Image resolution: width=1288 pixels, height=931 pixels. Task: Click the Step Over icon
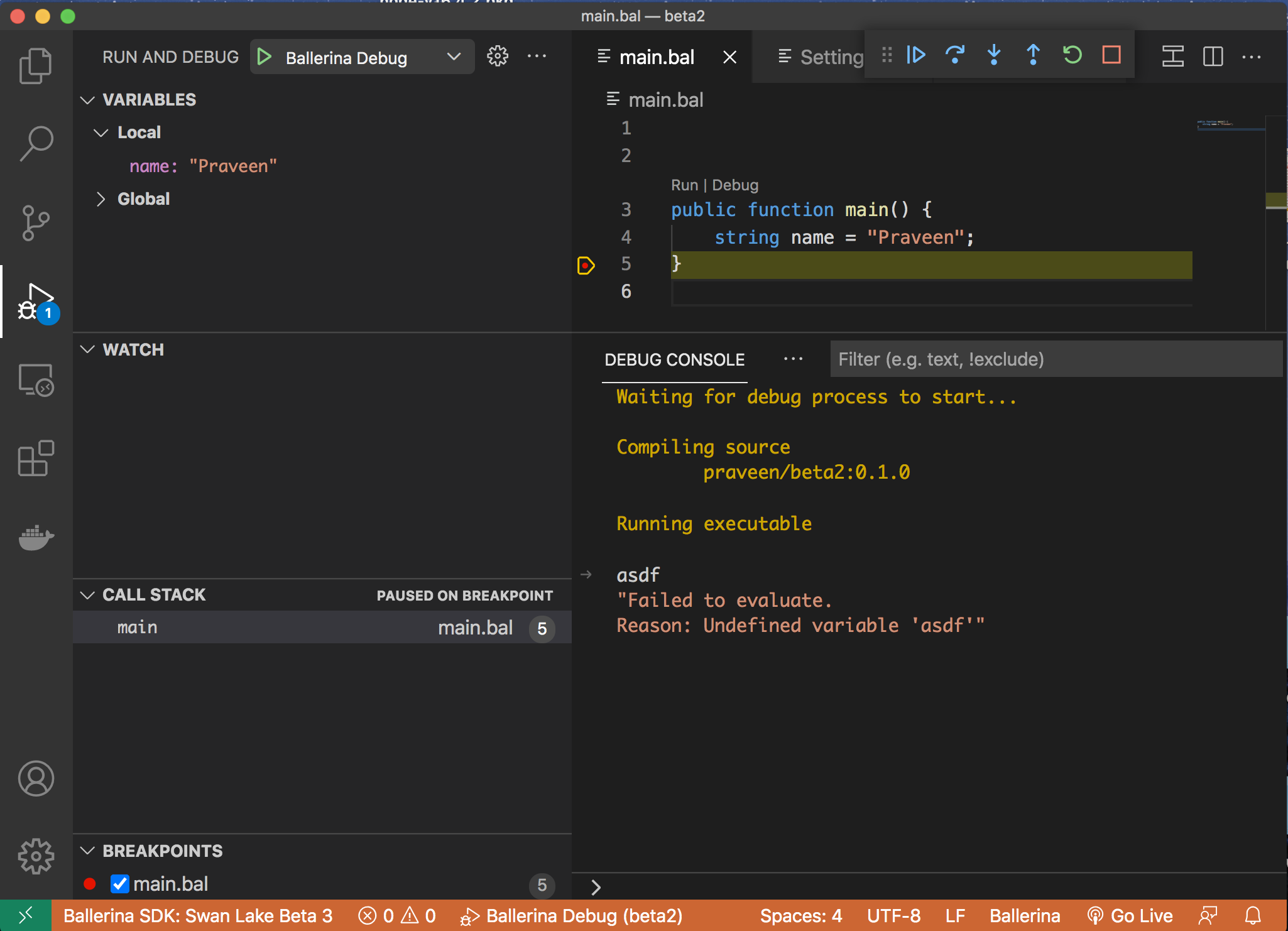954,55
